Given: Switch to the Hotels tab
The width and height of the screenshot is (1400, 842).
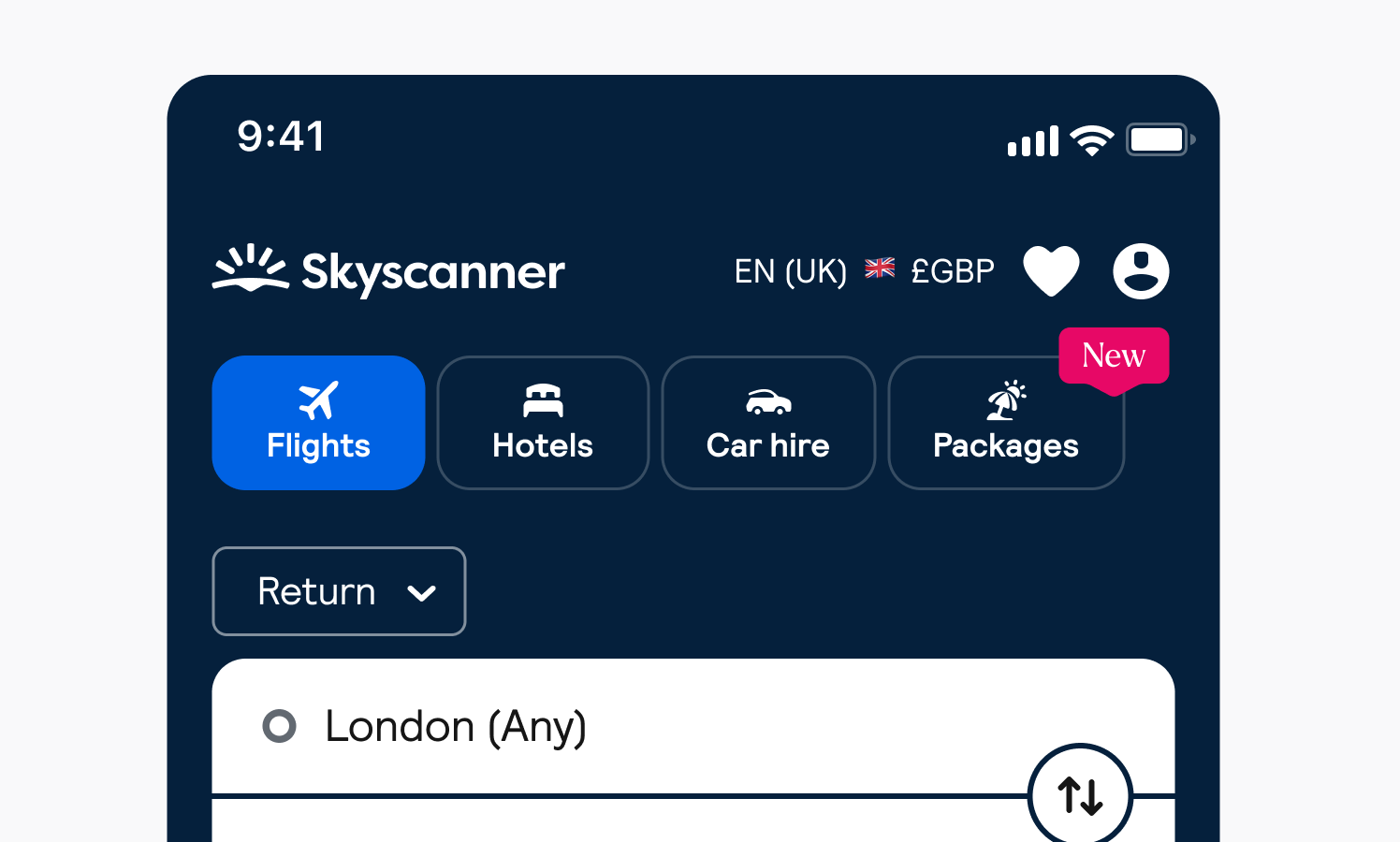Looking at the screenshot, I should tap(543, 423).
